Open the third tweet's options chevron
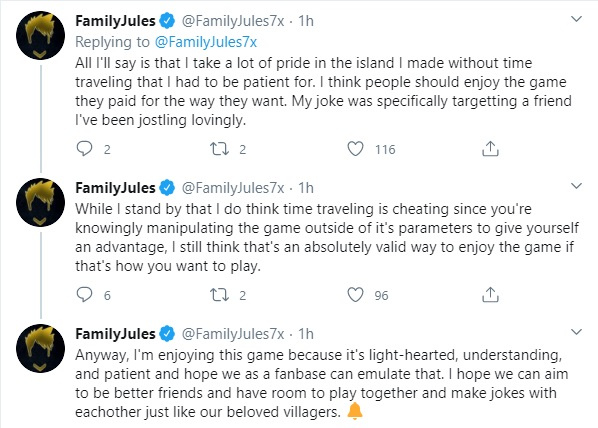This screenshot has width=598, height=428. [576, 332]
